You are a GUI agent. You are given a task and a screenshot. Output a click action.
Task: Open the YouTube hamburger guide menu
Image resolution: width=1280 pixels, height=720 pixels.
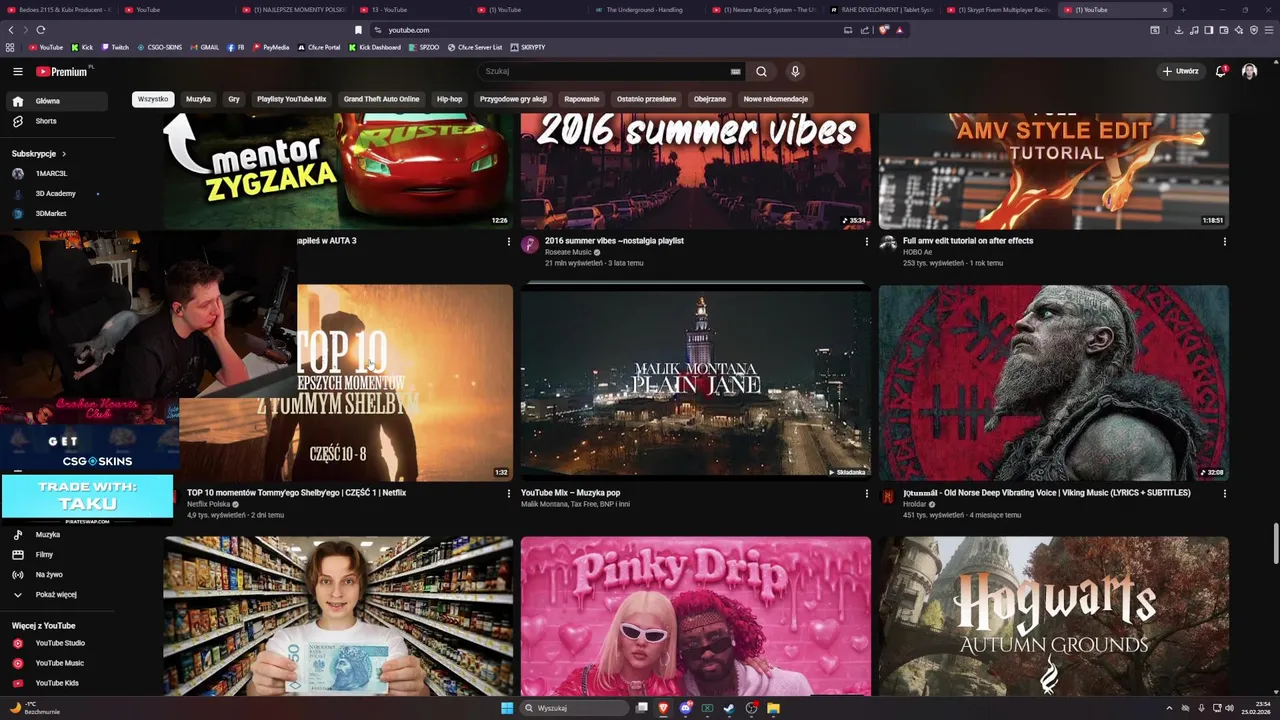point(17,71)
